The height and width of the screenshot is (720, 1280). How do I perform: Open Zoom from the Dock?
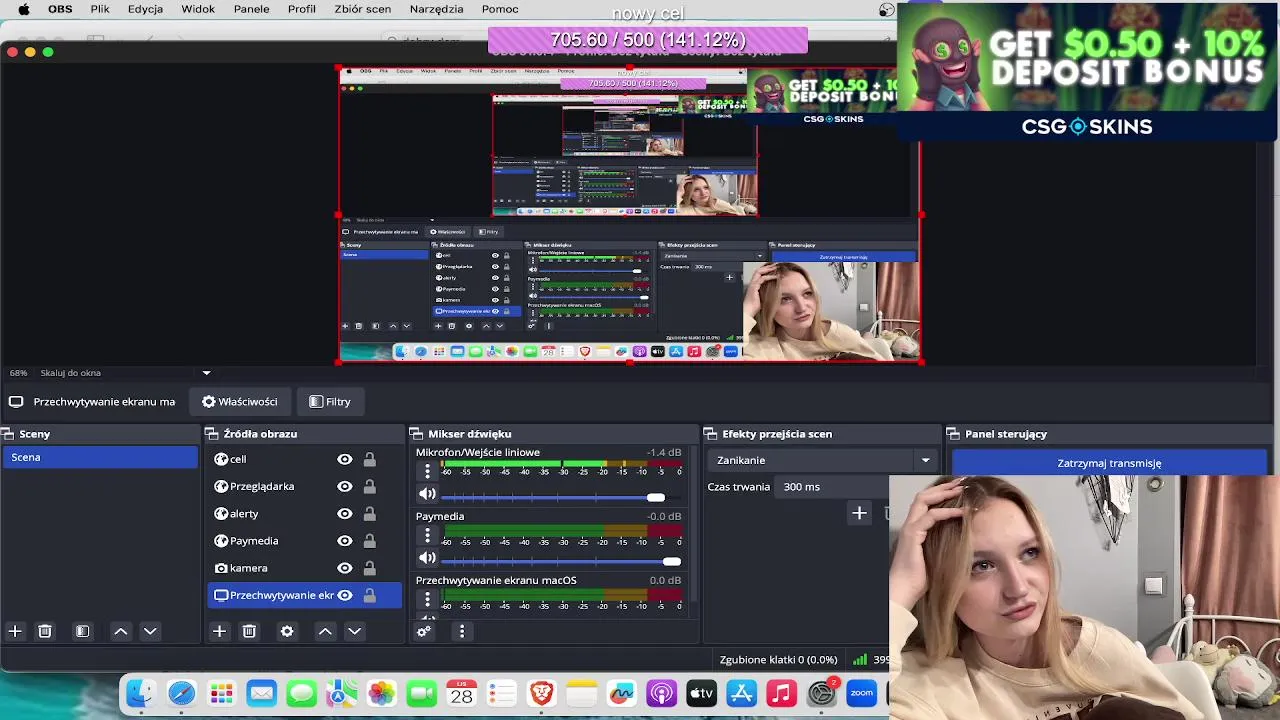[x=861, y=693]
